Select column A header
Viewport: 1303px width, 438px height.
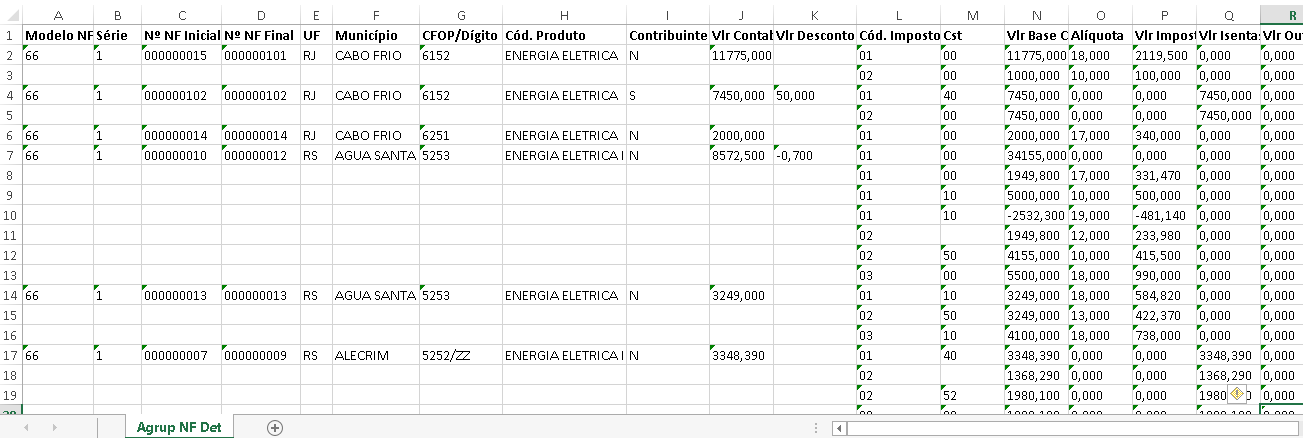58,15
